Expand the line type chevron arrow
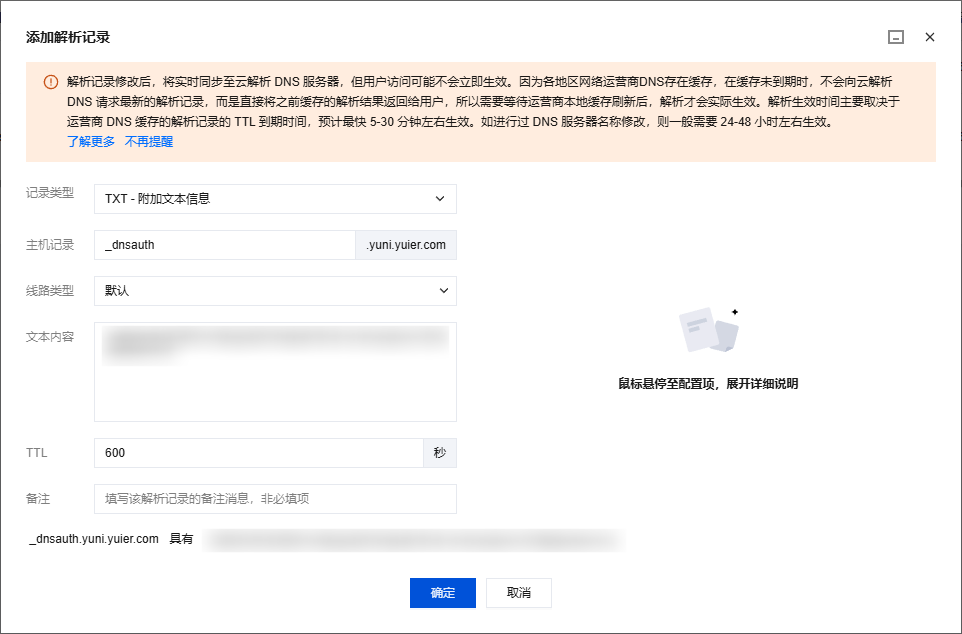 click(444, 291)
